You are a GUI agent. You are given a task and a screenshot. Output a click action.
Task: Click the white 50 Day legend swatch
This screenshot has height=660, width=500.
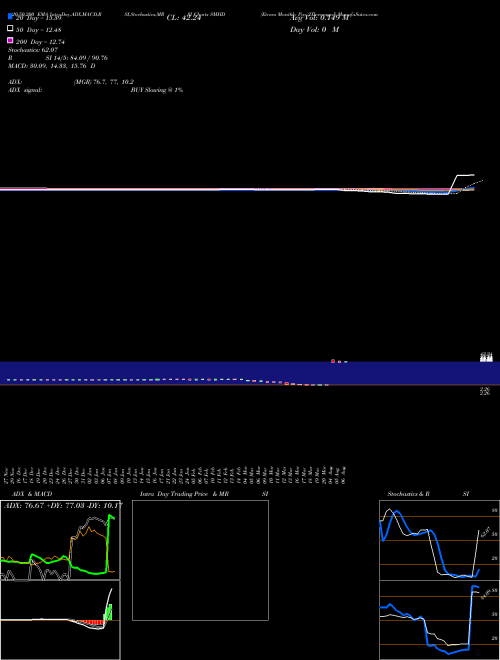click(11, 28)
